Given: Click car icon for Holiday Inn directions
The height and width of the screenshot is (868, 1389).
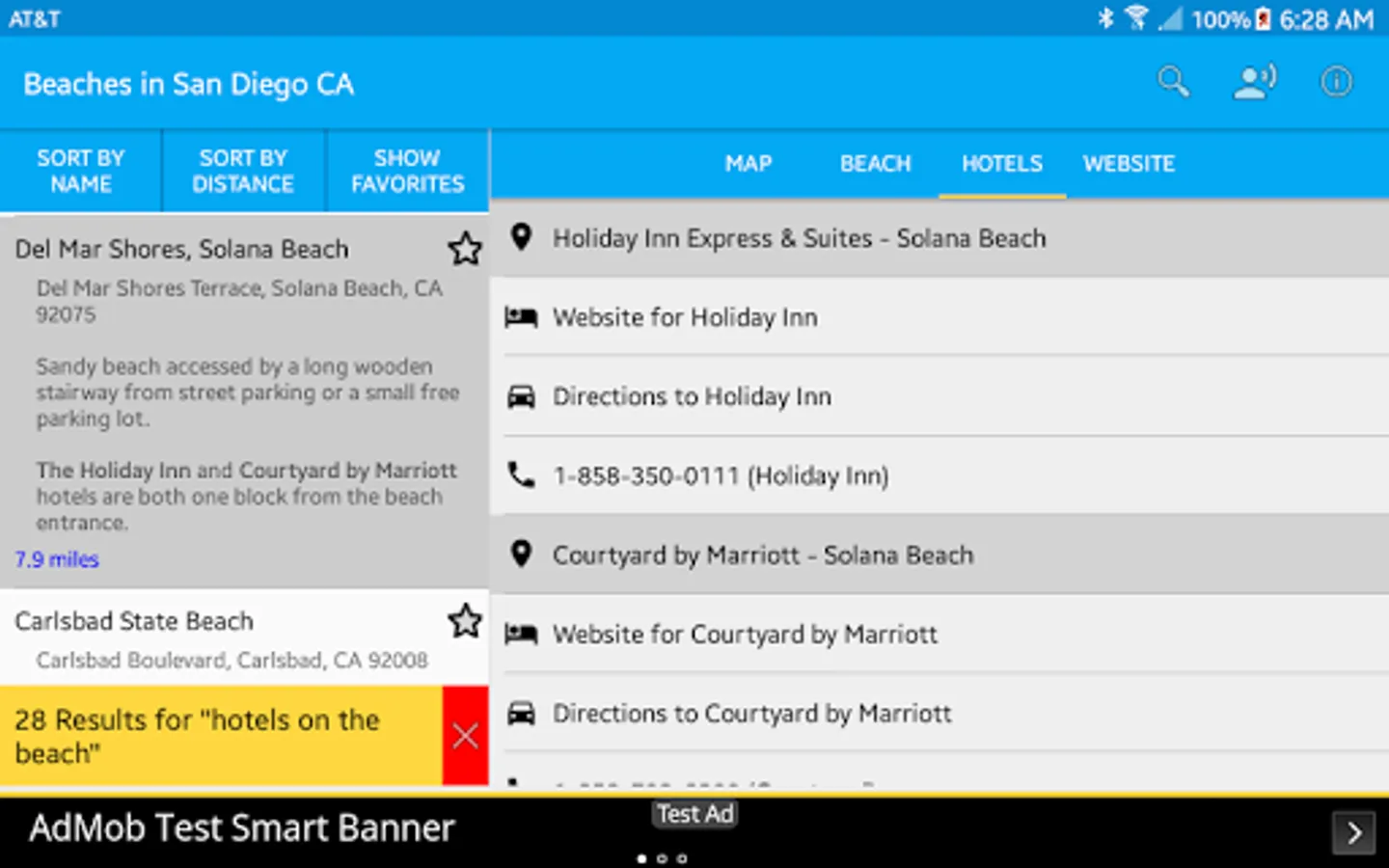Looking at the screenshot, I should (521, 396).
